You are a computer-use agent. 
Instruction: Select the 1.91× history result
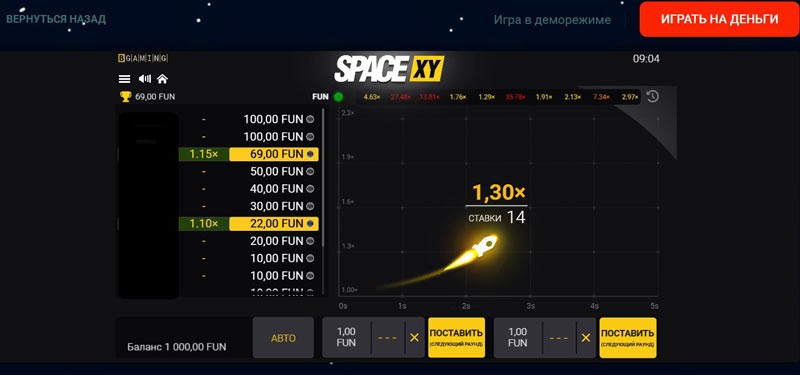[544, 96]
